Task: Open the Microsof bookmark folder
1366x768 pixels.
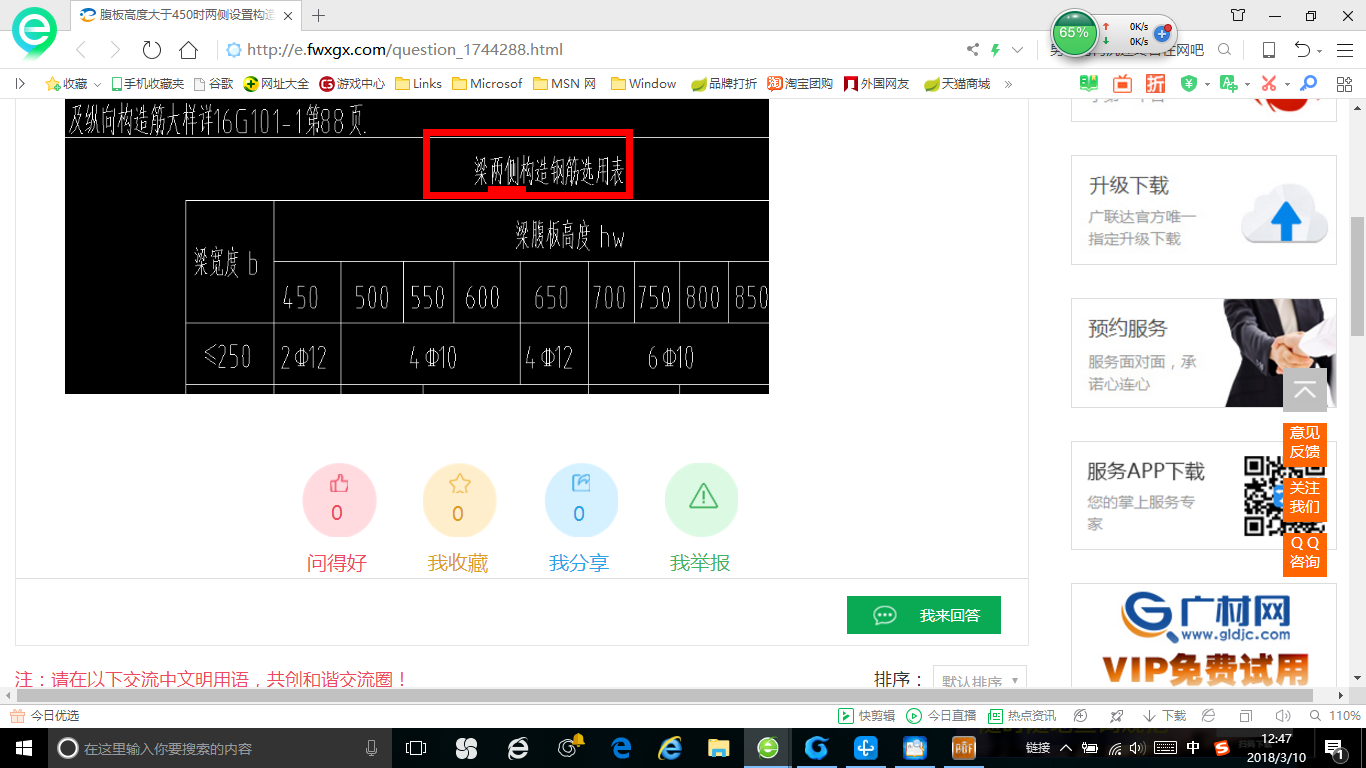Action: pyautogui.click(x=487, y=84)
